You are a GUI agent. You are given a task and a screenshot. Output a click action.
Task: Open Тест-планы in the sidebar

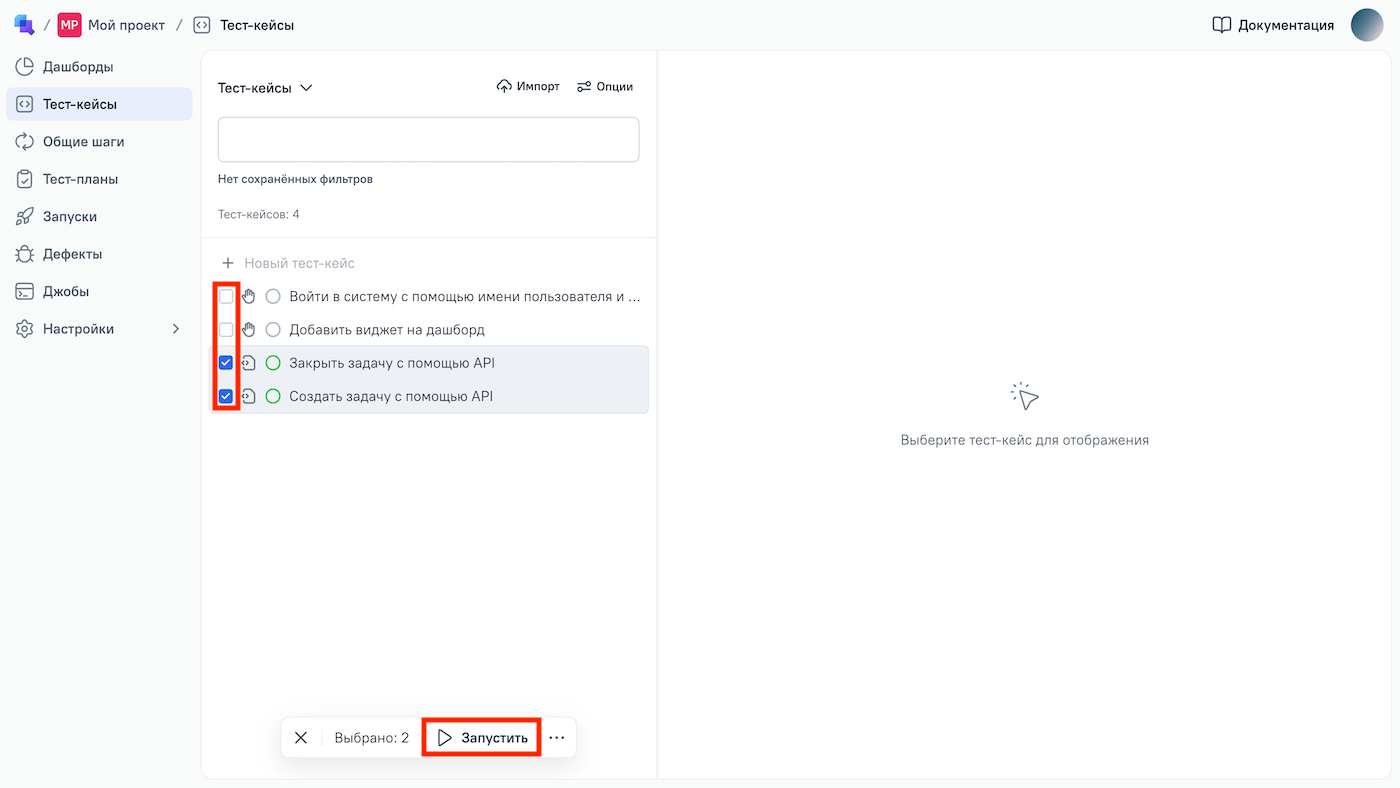point(80,180)
